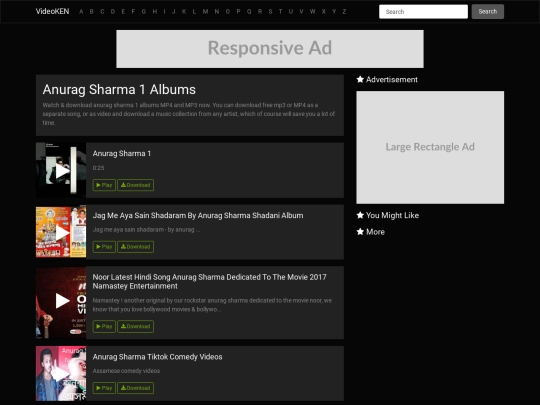The width and height of the screenshot is (540, 405).
Task: Browse albums under letter L
Action: point(194,11)
